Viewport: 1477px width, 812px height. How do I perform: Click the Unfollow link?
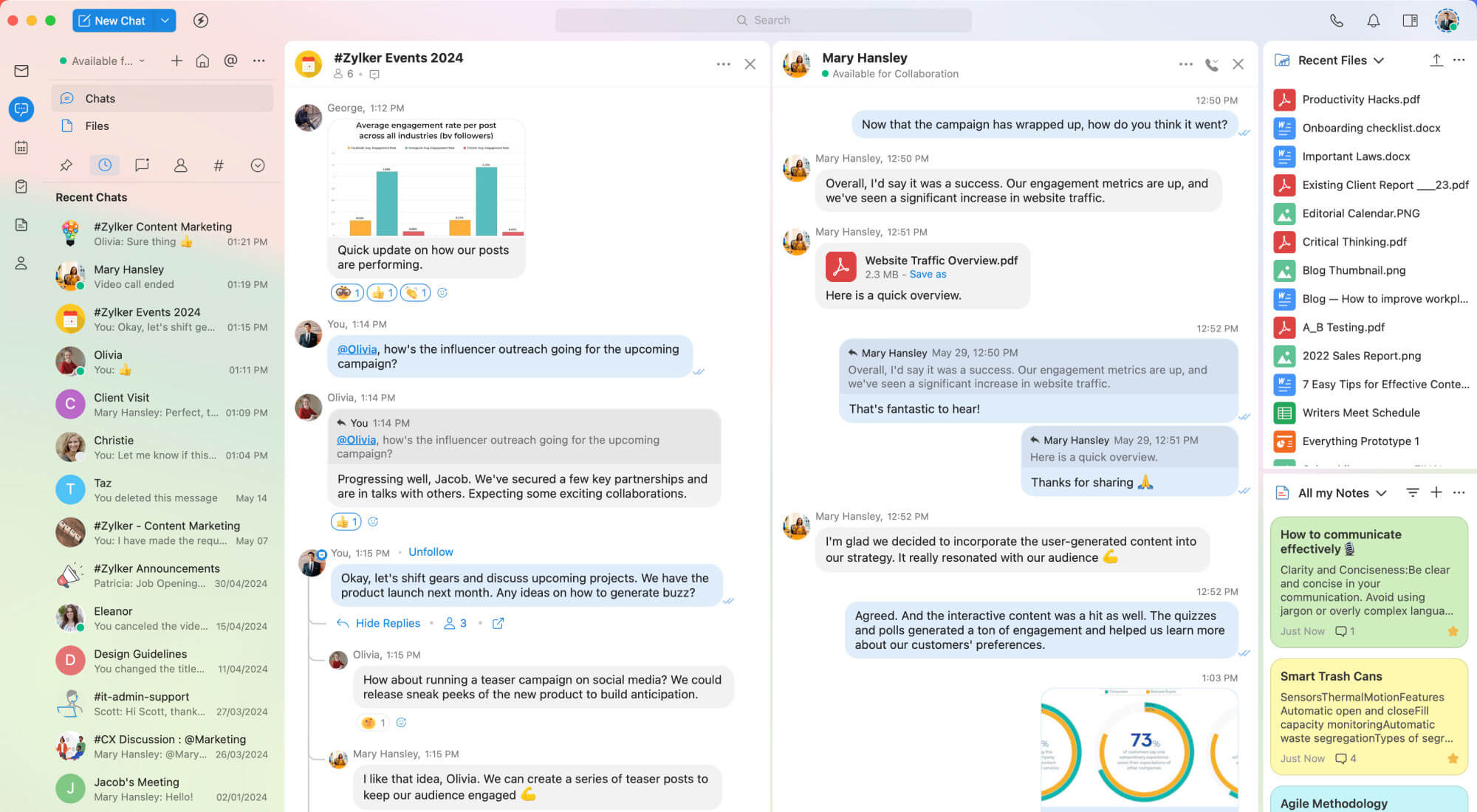coord(431,552)
